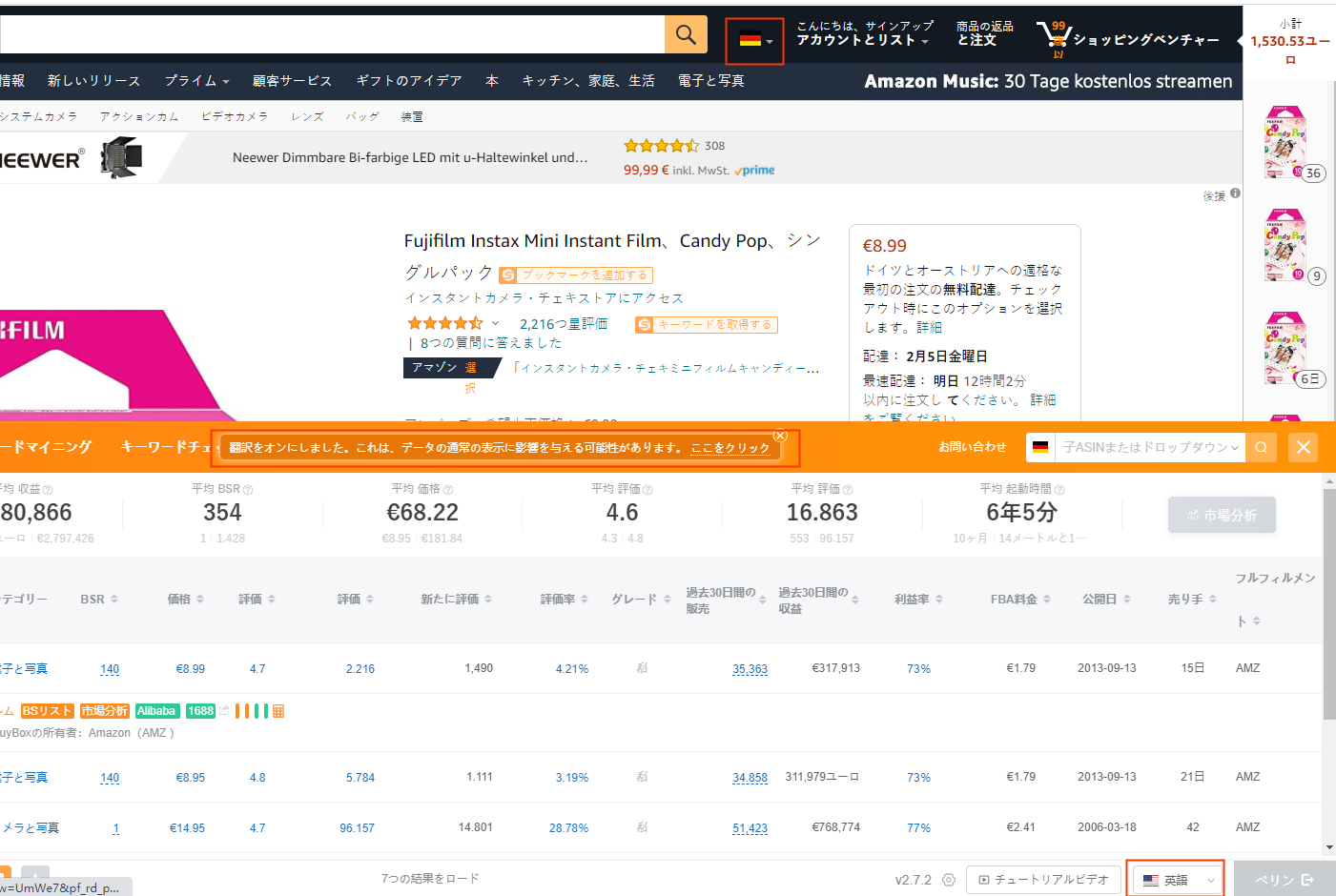1336x896 pixels.
Task: Click the ペリン logout button
Action: pos(1284,880)
